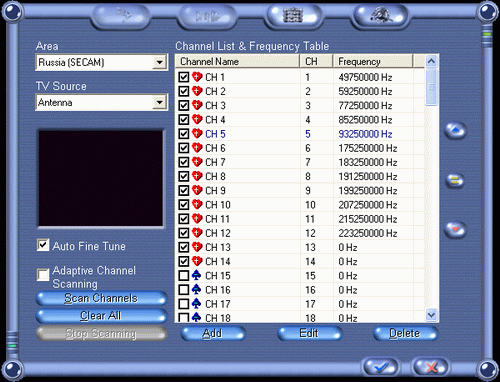Open the first faded tab at the top
Viewport: 500px width, 382px height.
(x=121, y=16)
